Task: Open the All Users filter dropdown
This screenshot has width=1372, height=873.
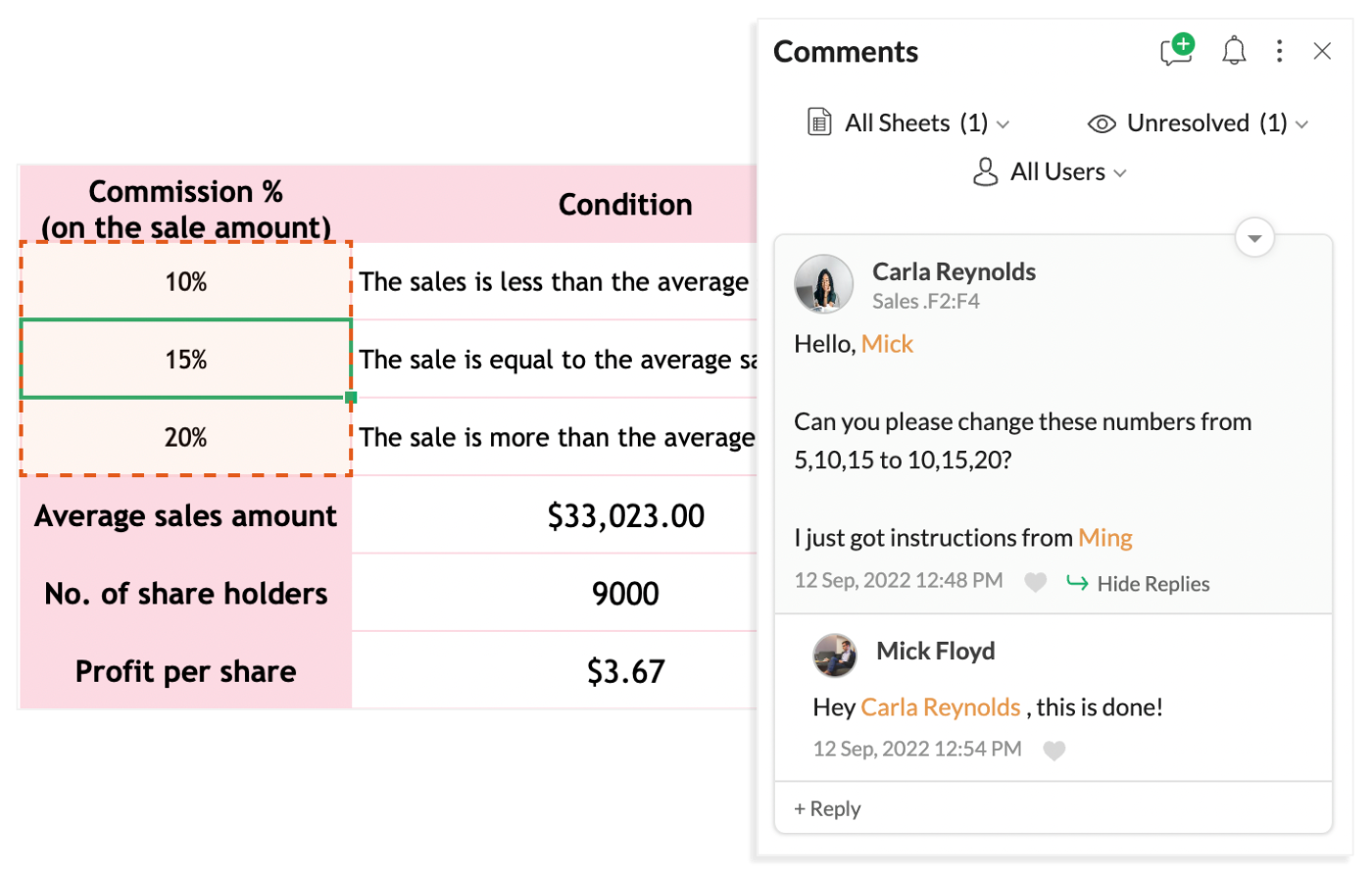Action: coord(1050,172)
